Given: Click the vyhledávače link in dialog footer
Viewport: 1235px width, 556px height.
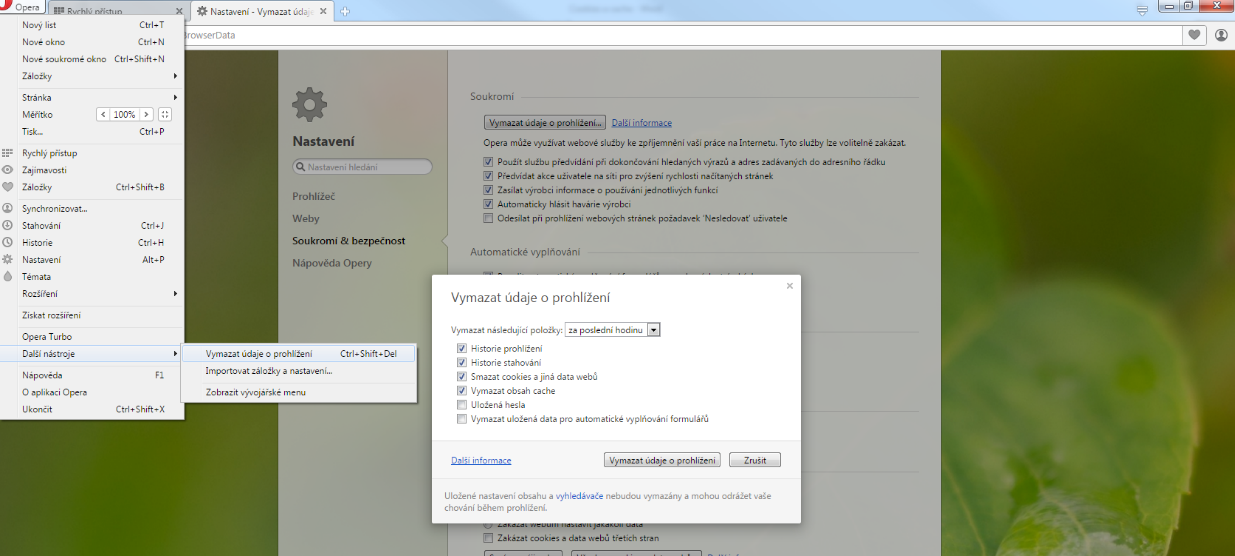Looking at the screenshot, I should pyautogui.click(x=580, y=496).
